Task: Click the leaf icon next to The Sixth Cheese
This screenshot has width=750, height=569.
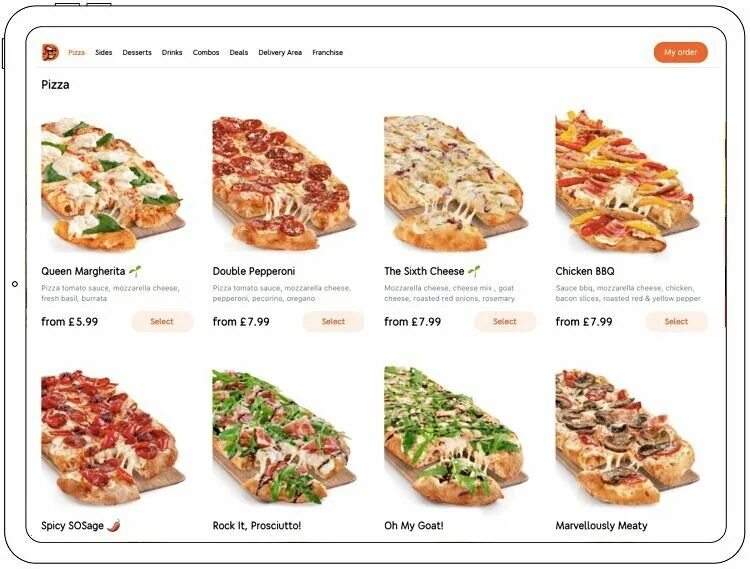Action: [x=474, y=271]
